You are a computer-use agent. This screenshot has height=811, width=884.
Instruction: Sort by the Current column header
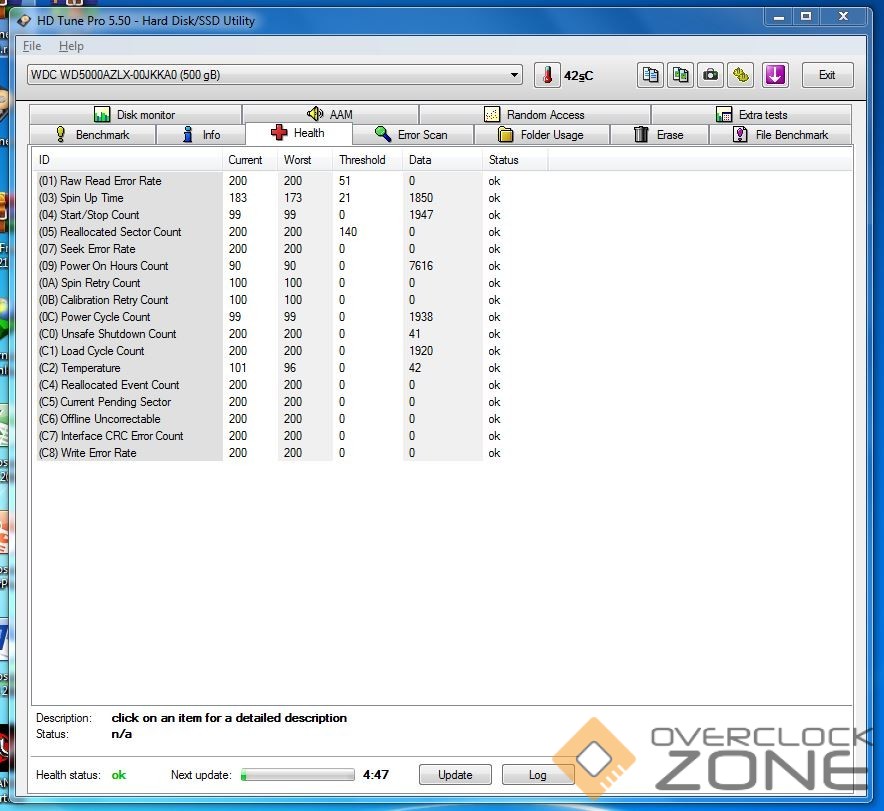(x=250, y=160)
